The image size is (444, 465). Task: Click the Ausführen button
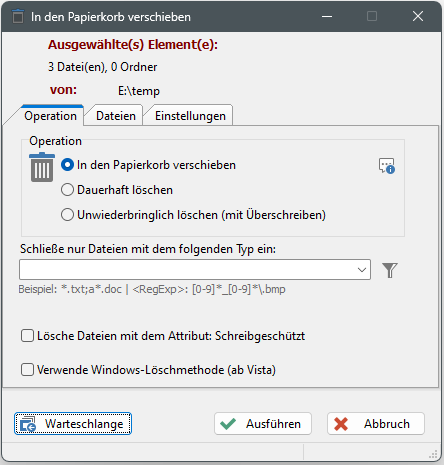tap(263, 424)
